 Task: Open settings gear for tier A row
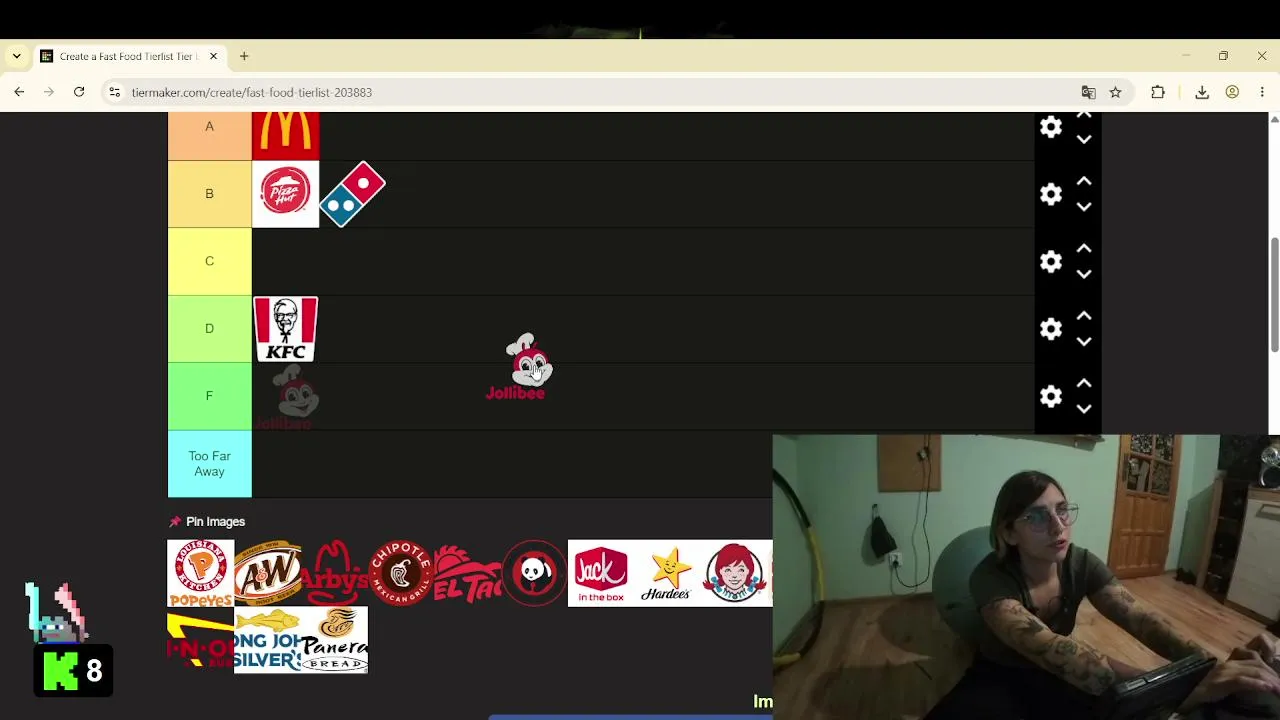1051,127
